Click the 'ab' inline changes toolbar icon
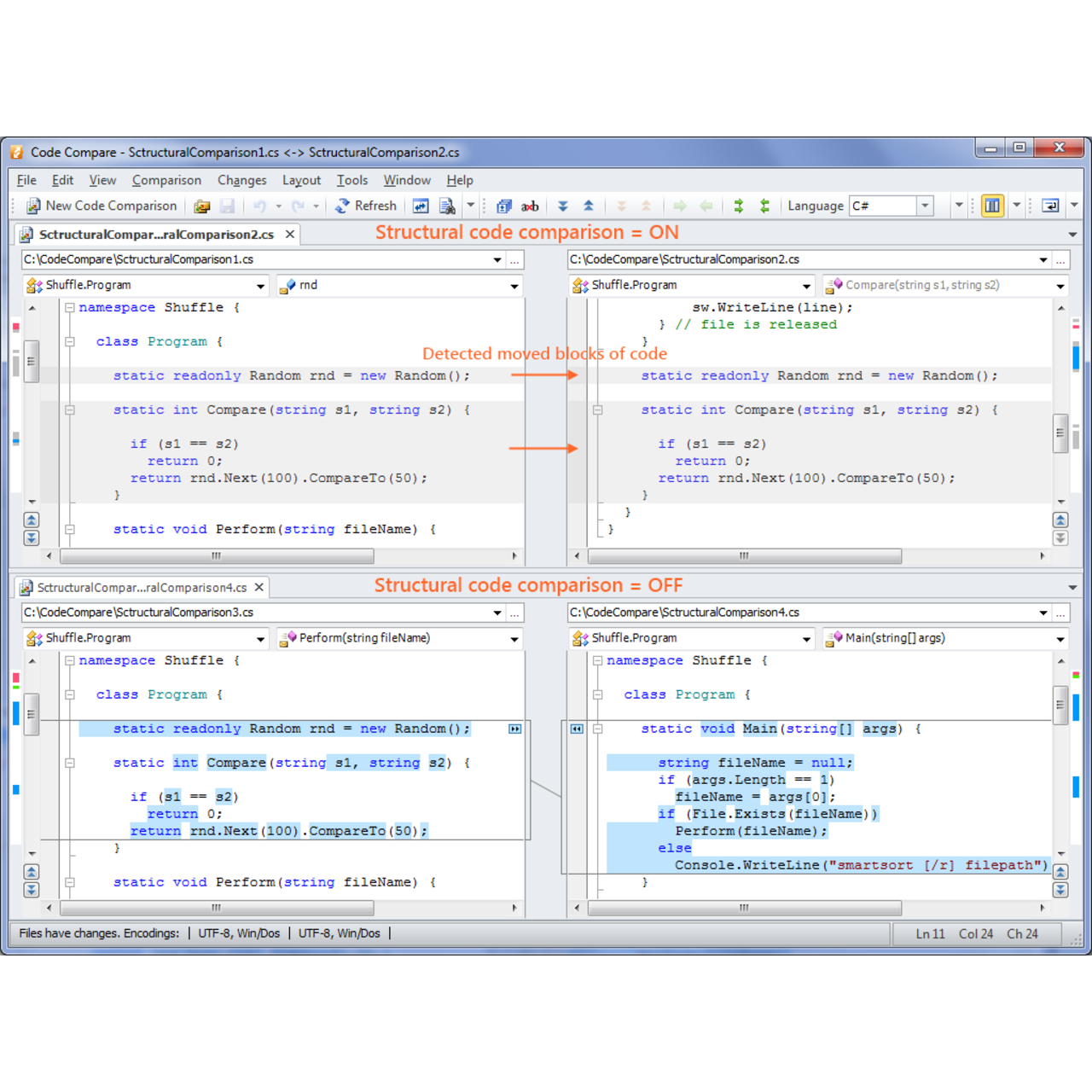Viewport: 1092px width, 1092px height. coord(530,206)
